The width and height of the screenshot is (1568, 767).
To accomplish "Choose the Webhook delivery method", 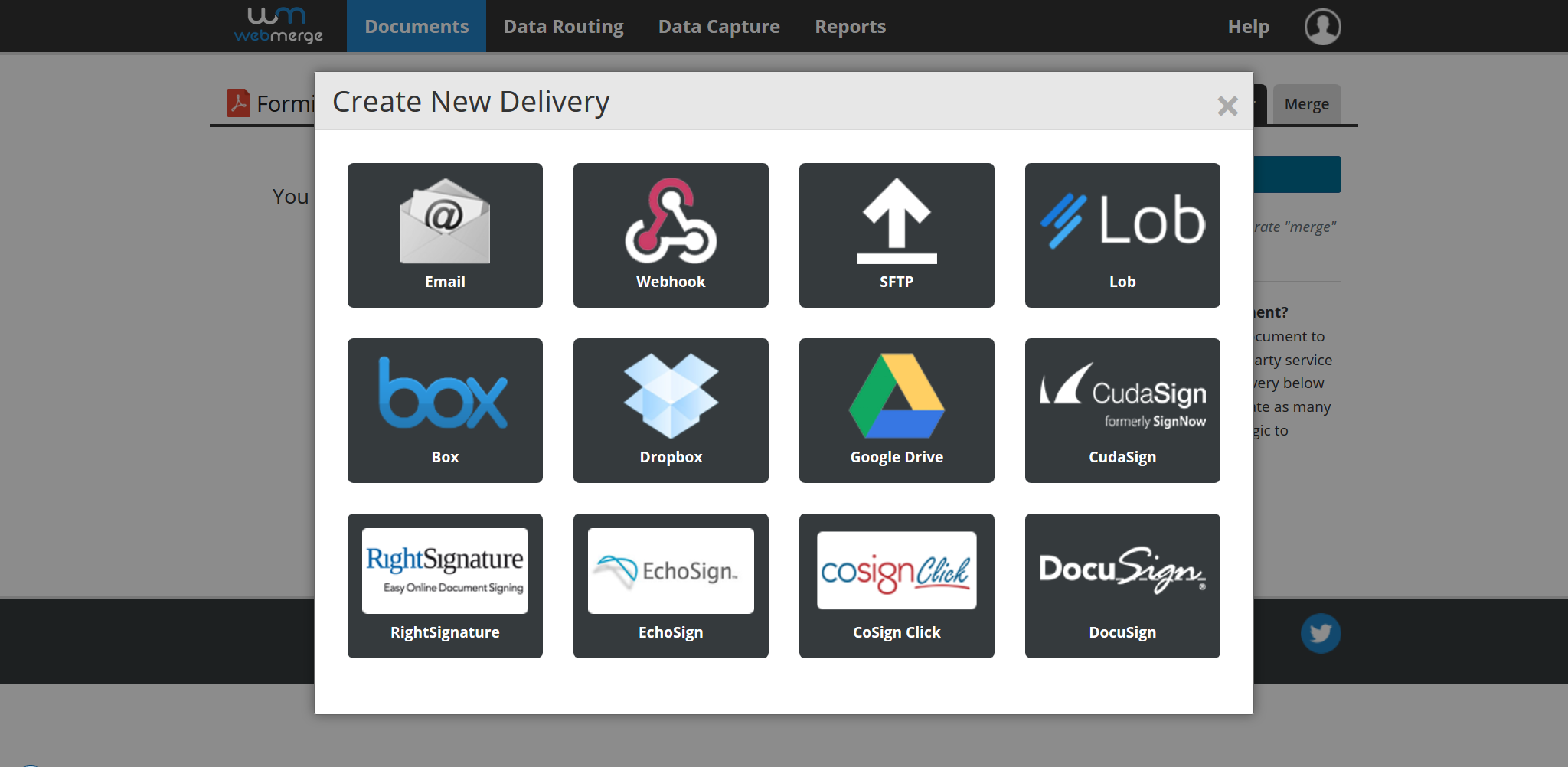I will [671, 235].
